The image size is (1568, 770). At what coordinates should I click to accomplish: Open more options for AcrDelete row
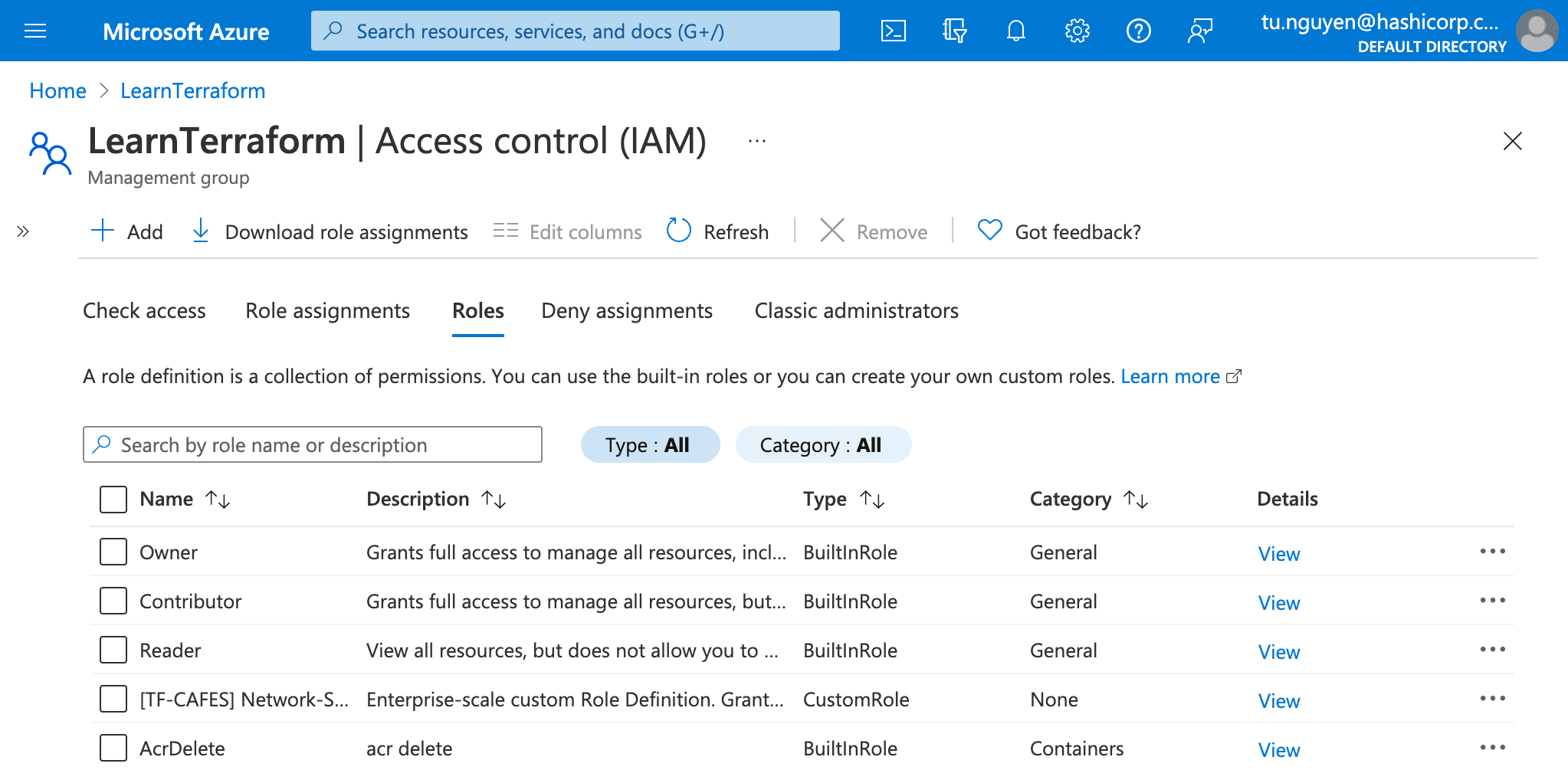click(x=1493, y=747)
